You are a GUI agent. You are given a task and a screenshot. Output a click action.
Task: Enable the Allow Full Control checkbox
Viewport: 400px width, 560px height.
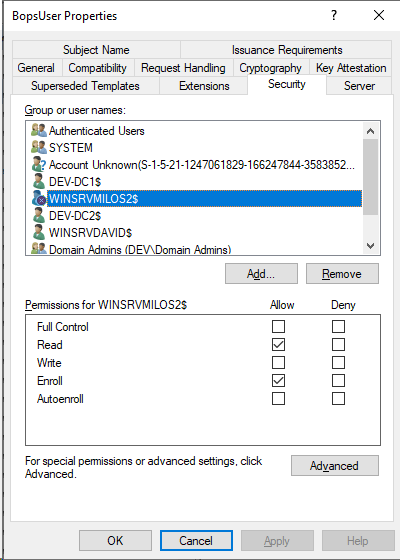[278, 326]
